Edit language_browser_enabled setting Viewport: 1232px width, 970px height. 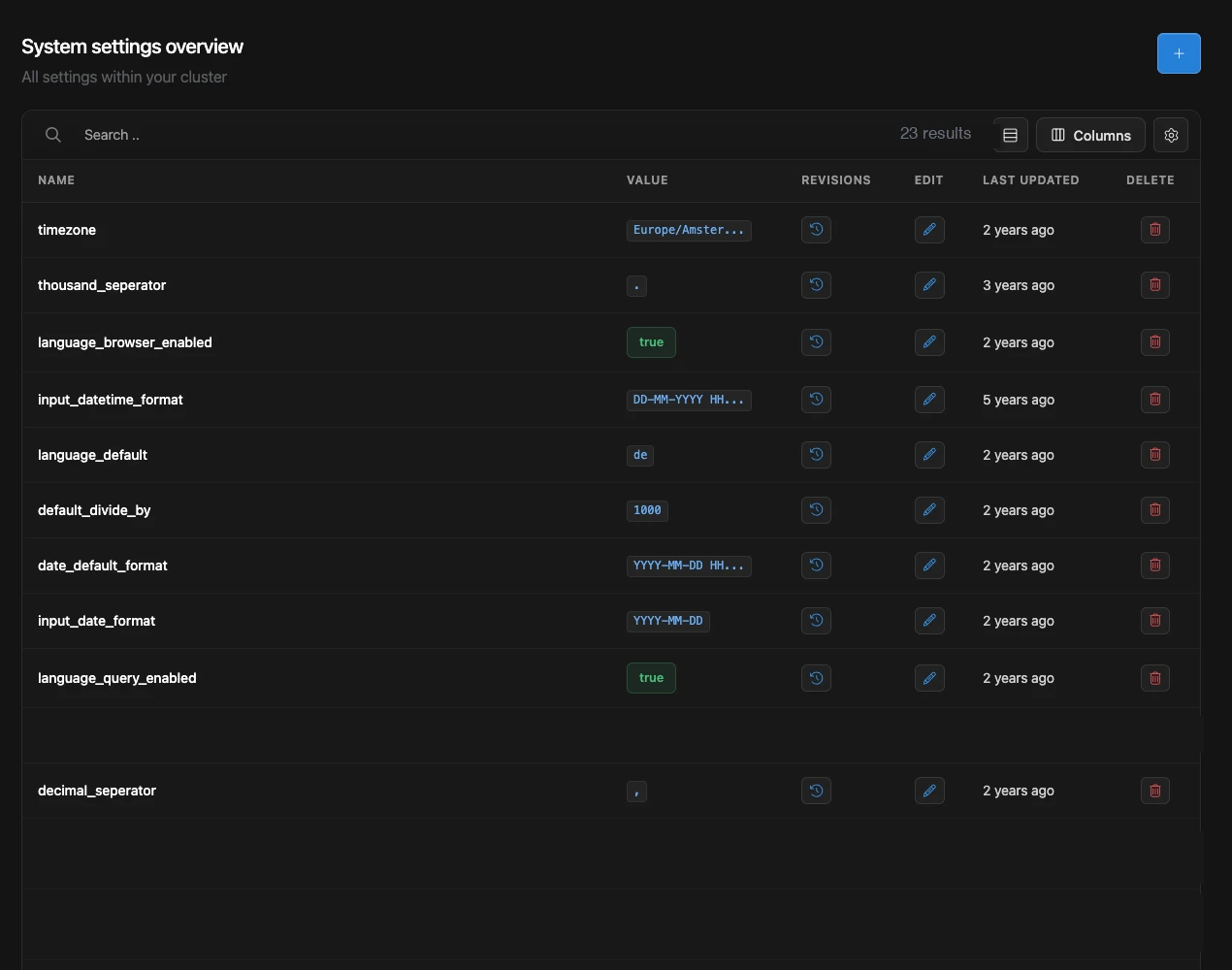click(929, 342)
